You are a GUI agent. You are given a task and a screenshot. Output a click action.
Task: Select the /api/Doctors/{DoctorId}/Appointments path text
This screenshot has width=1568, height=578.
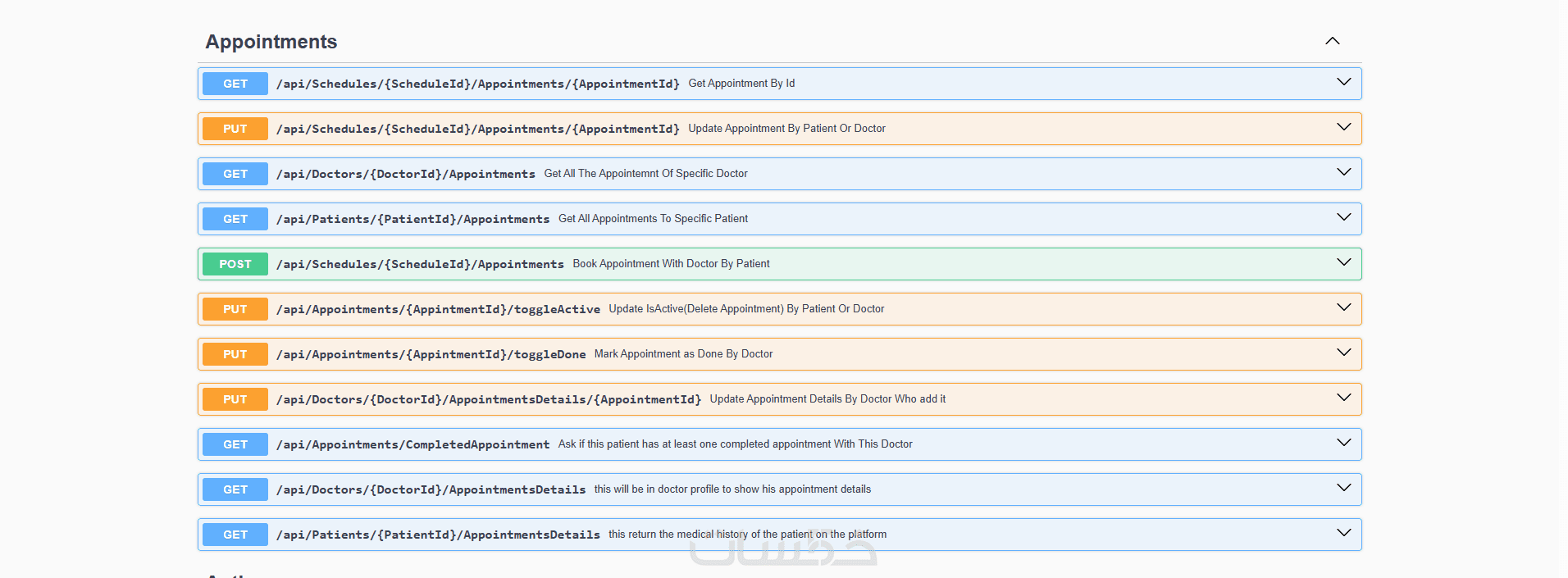(405, 174)
